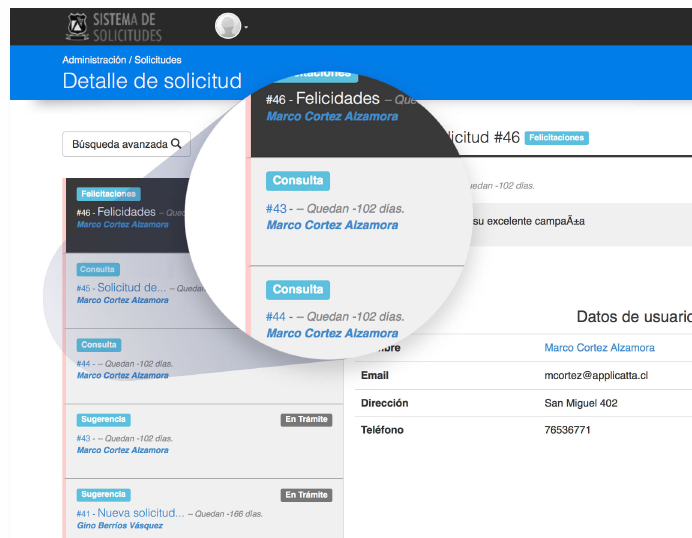Click the Email row label
Screen dimensions: 692x538
pos(375,376)
